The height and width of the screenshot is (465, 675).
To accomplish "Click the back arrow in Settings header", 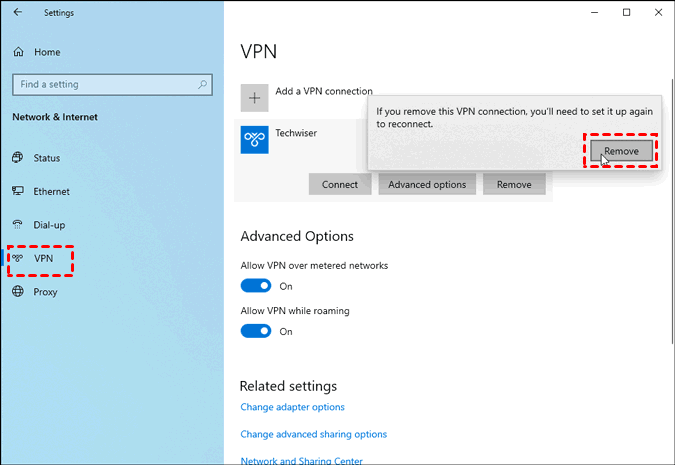I will point(18,13).
